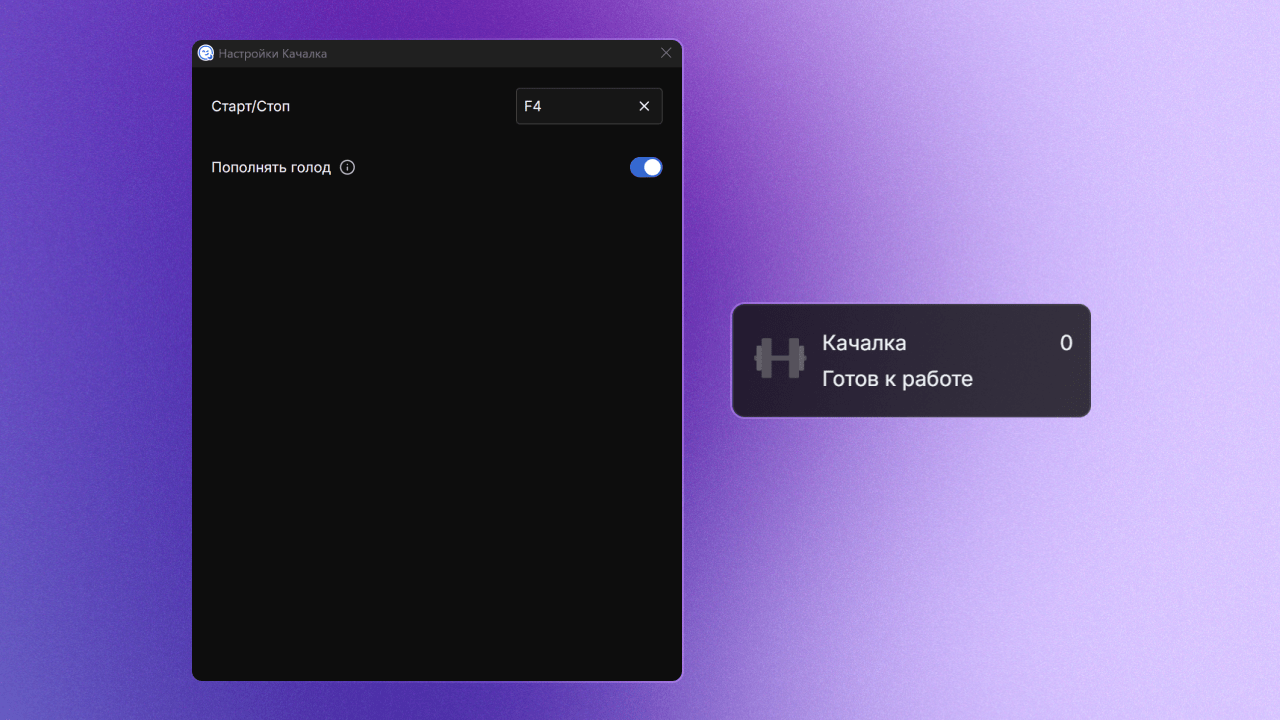Focus the Старт/Стоп hotkey input field
The image size is (1280, 720).
tap(580, 106)
